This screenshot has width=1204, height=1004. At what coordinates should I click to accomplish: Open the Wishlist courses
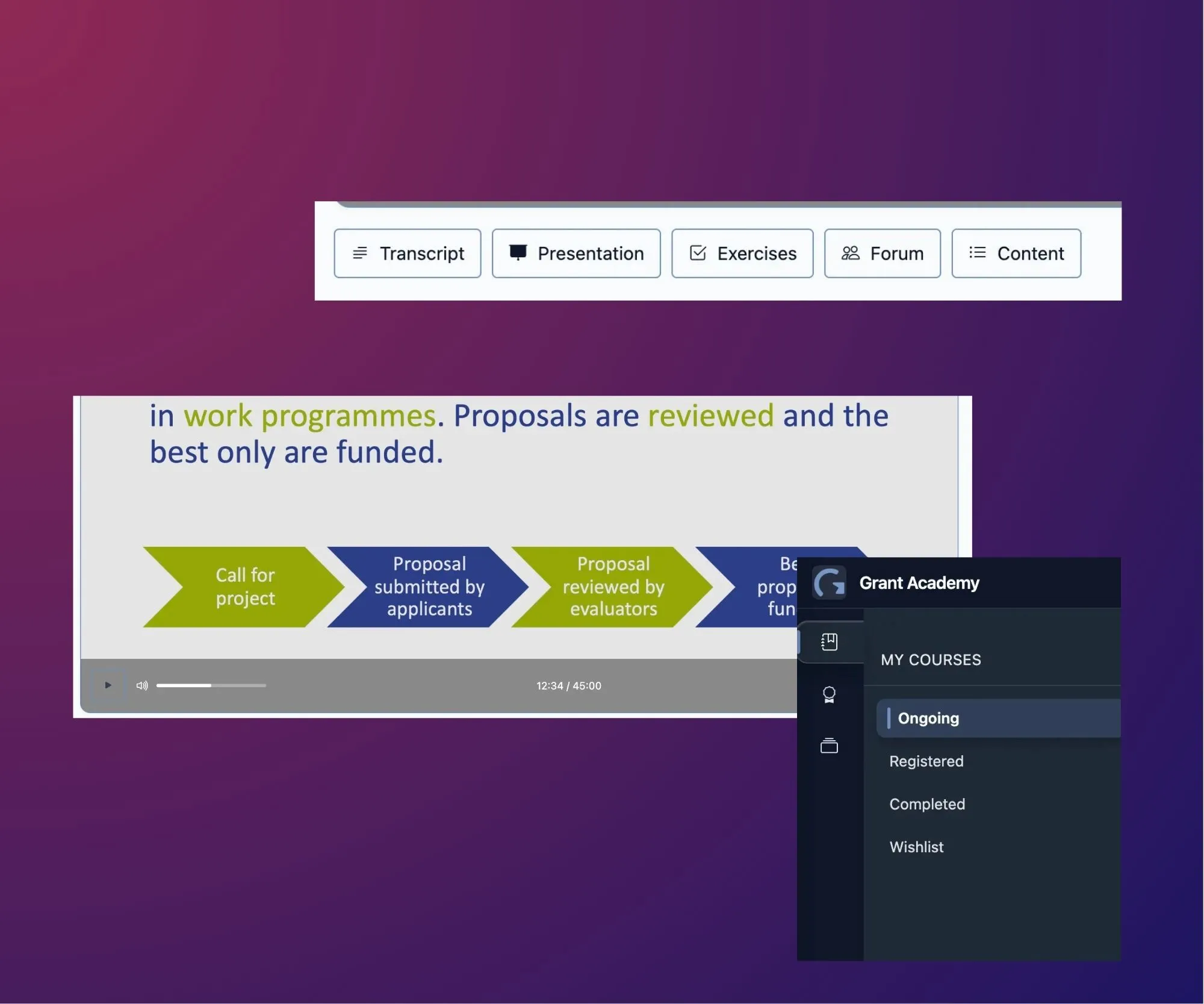[916, 847]
